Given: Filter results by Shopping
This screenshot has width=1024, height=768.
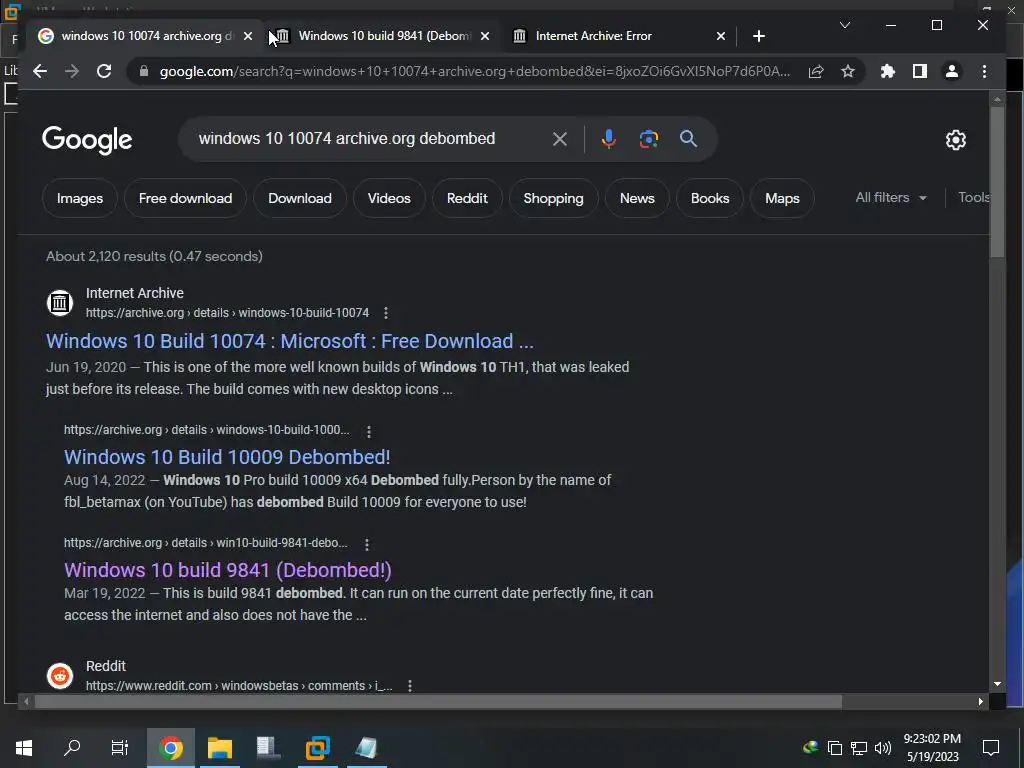Looking at the screenshot, I should (x=553, y=198).
